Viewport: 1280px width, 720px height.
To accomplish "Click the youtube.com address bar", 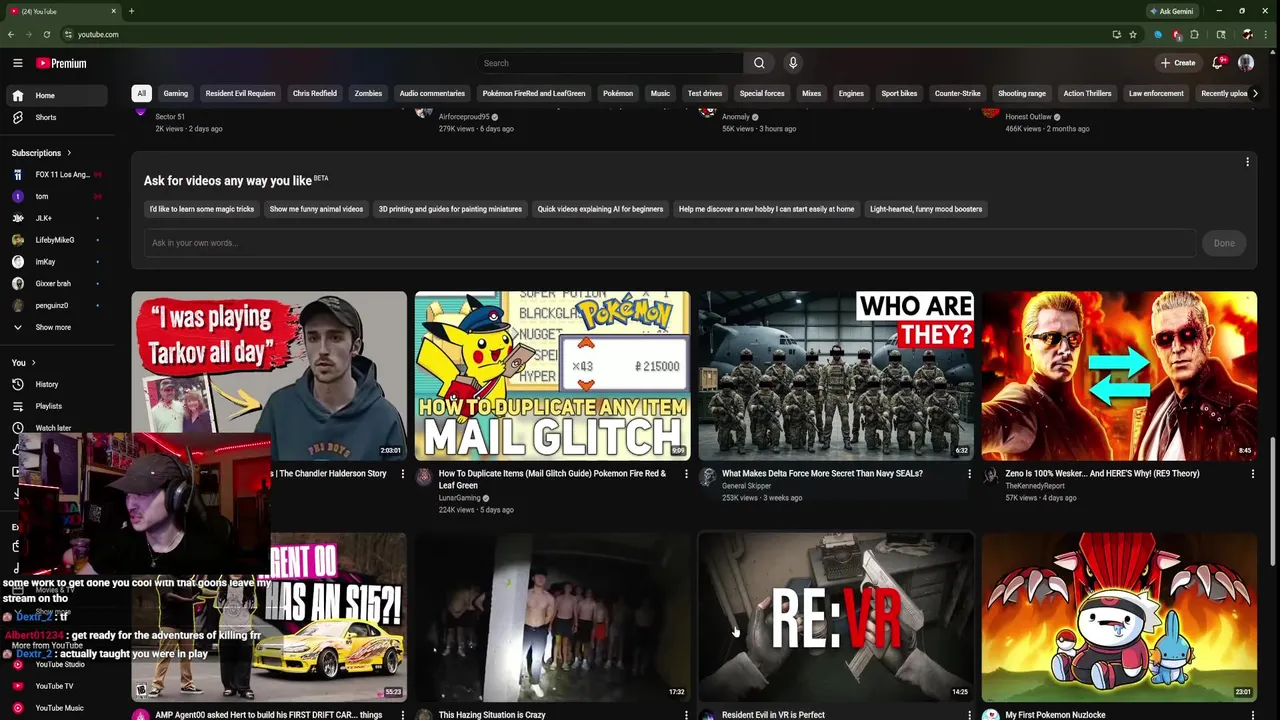I will tap(590, 34).
